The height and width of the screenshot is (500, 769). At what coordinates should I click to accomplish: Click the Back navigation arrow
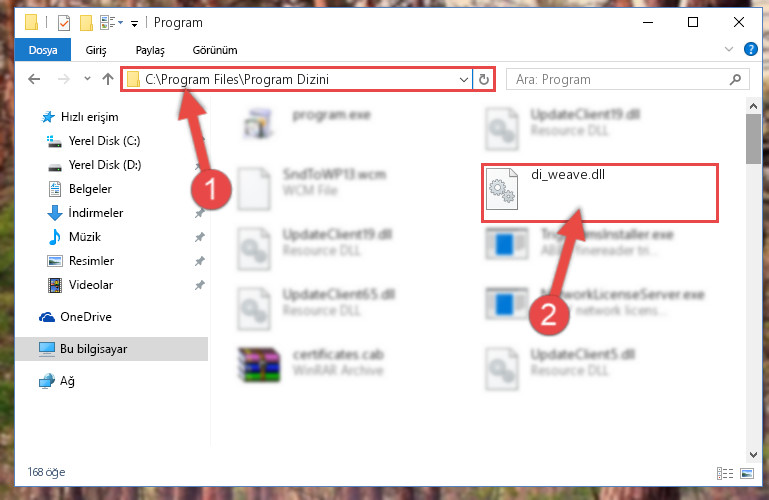[34, 79]
